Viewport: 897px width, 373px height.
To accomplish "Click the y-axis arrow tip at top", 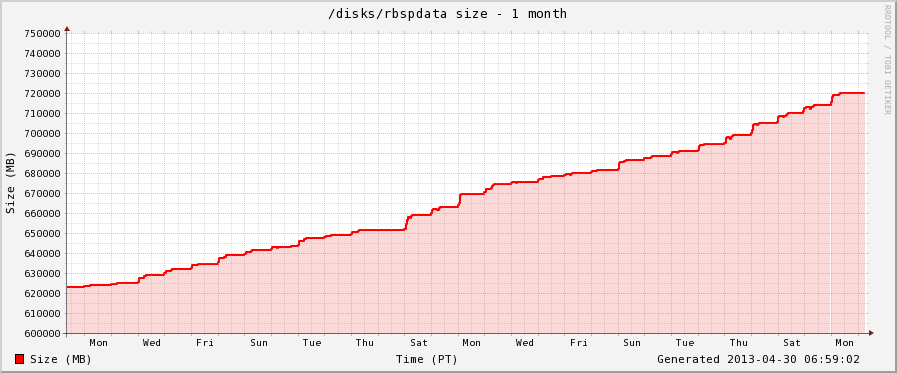I will tap(67, 28).
